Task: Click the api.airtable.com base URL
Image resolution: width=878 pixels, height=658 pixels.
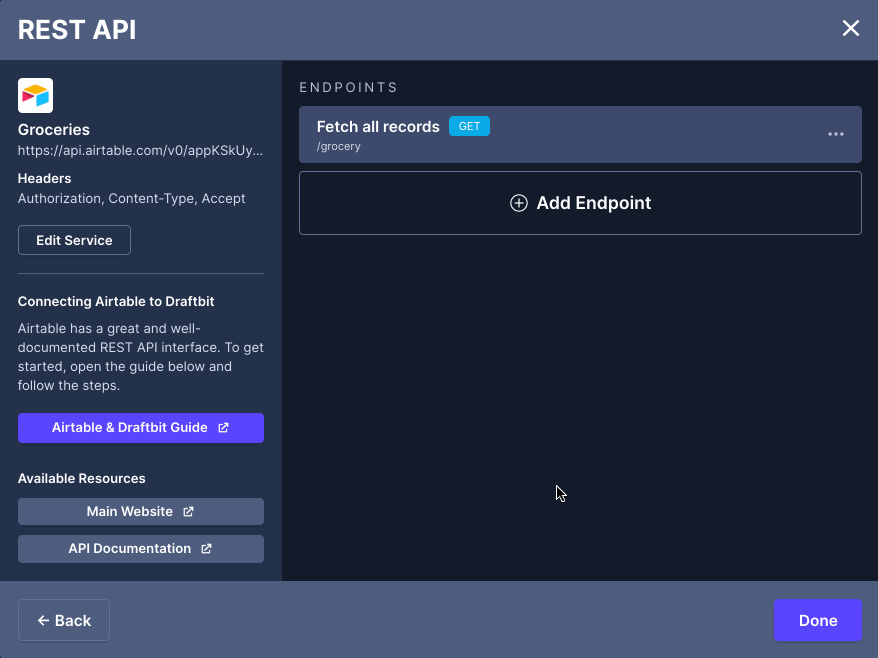Action: click(140, 151)
